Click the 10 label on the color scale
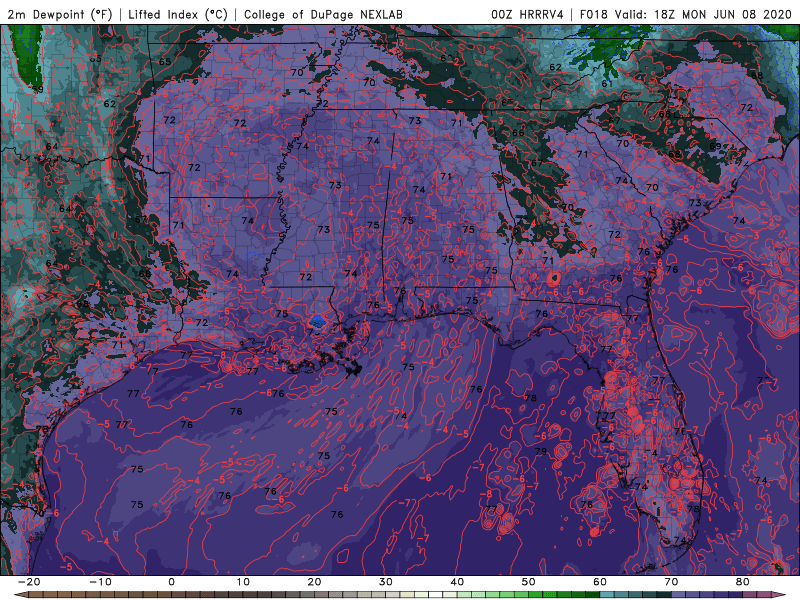 pos(243,582)
